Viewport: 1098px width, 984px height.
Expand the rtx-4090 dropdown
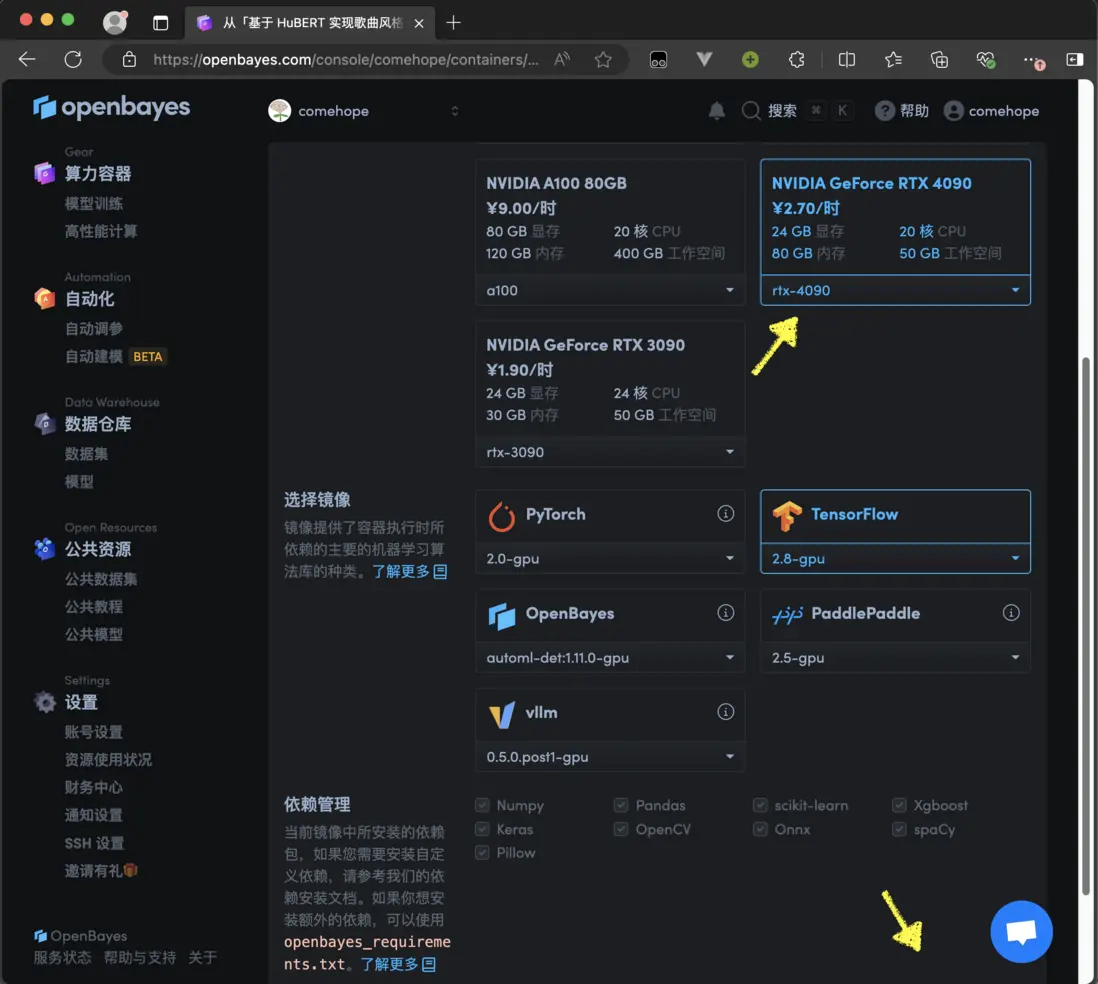click(x=895, y=290)
